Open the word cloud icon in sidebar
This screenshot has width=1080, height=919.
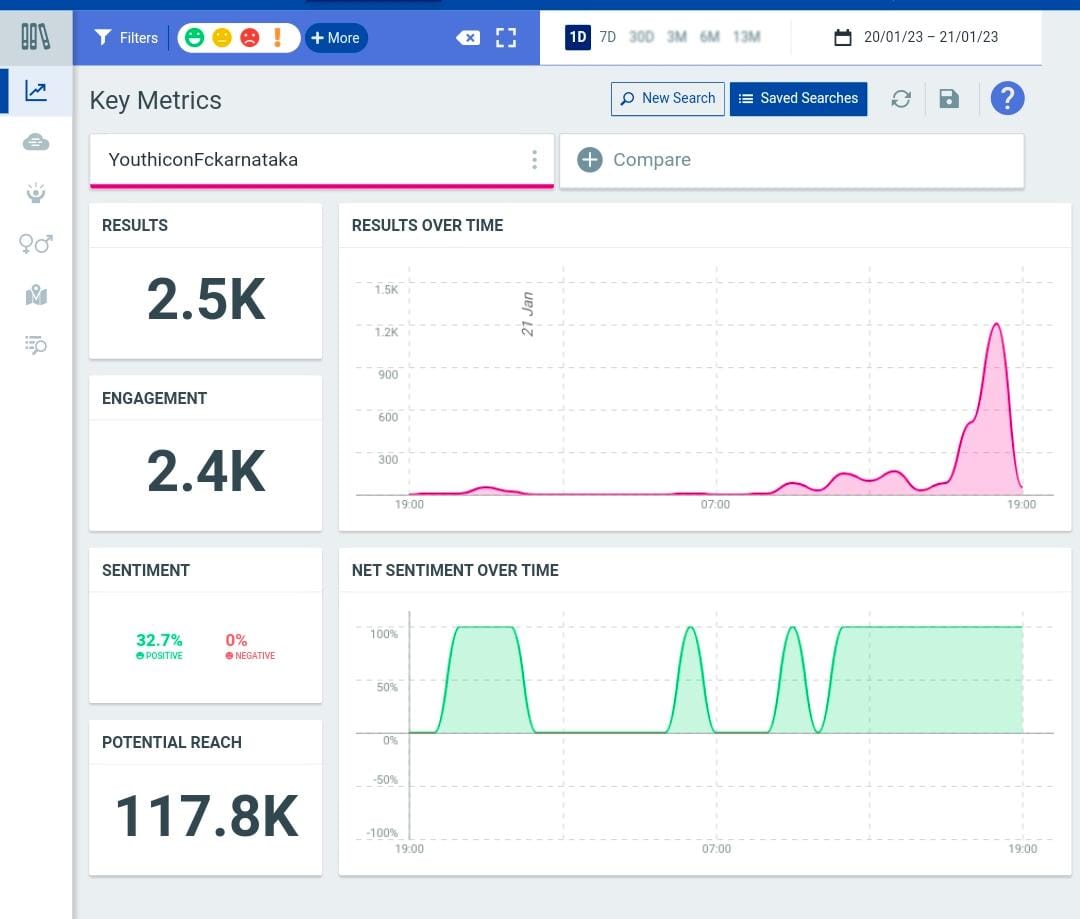[x=36, y=142]
